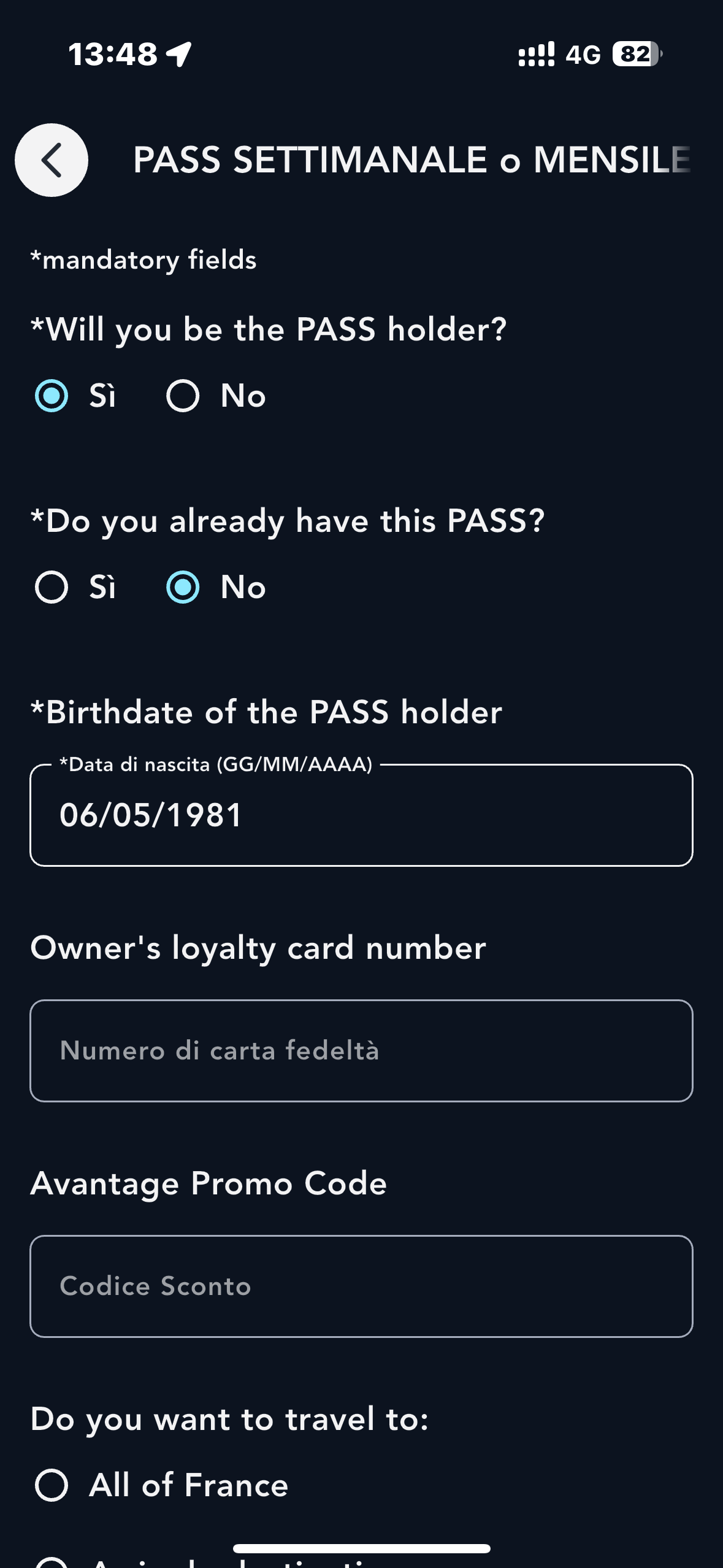The image size is (723, 1568).
Task: Tap the 13:48 clock in status bar
Action: click(x=113, y=54)
